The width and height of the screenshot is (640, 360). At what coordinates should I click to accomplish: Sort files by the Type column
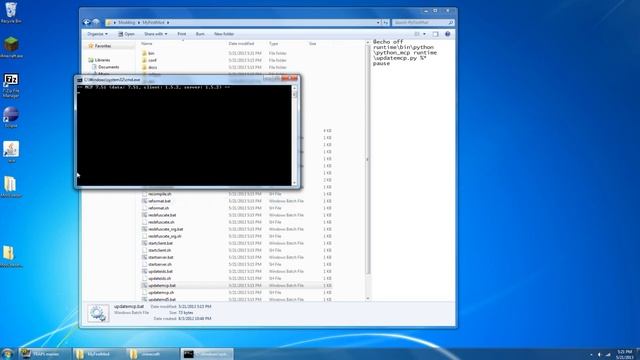pyautogui.click(x=273, y=44)
